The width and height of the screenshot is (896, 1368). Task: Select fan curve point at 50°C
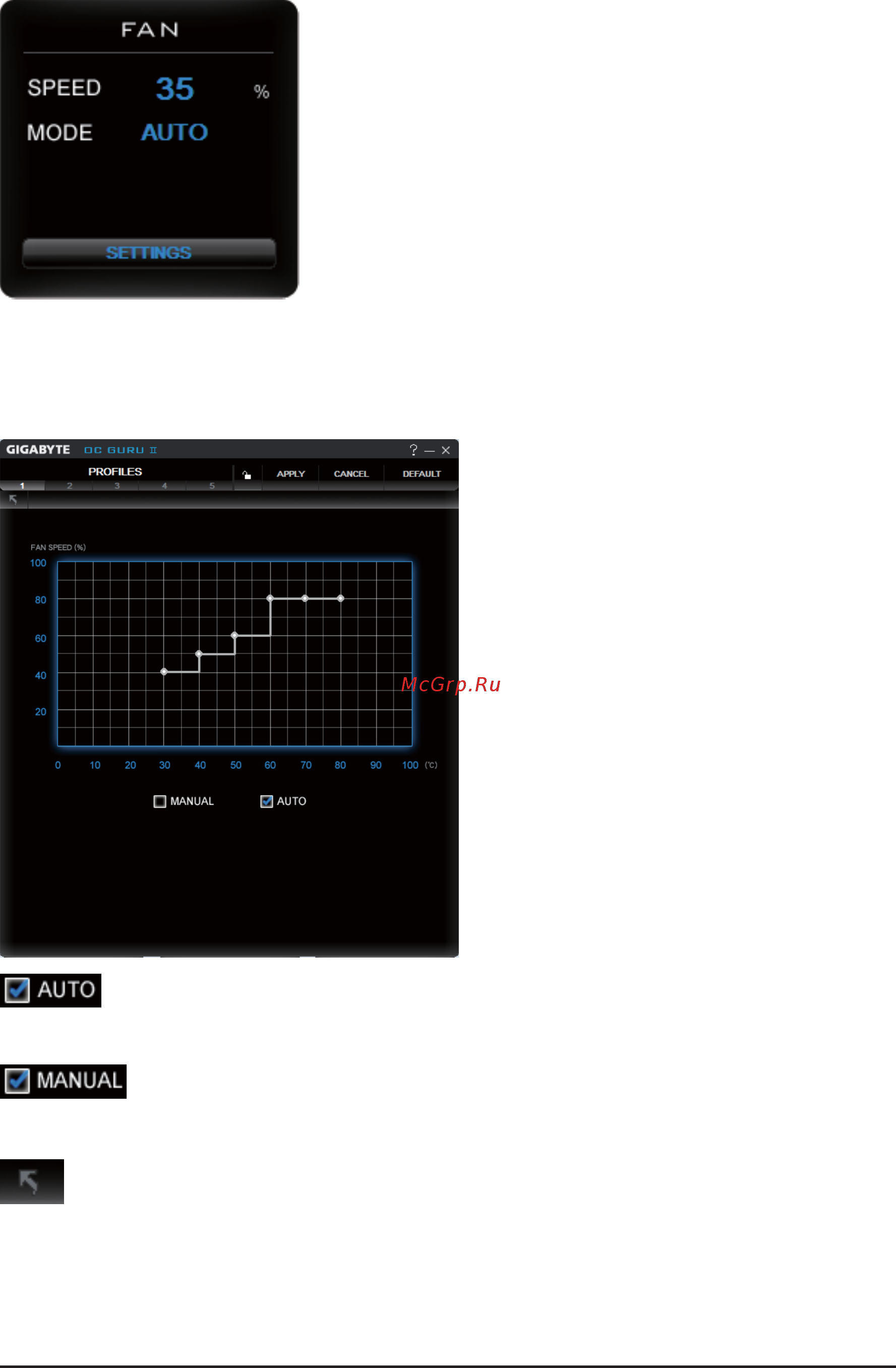234,635
